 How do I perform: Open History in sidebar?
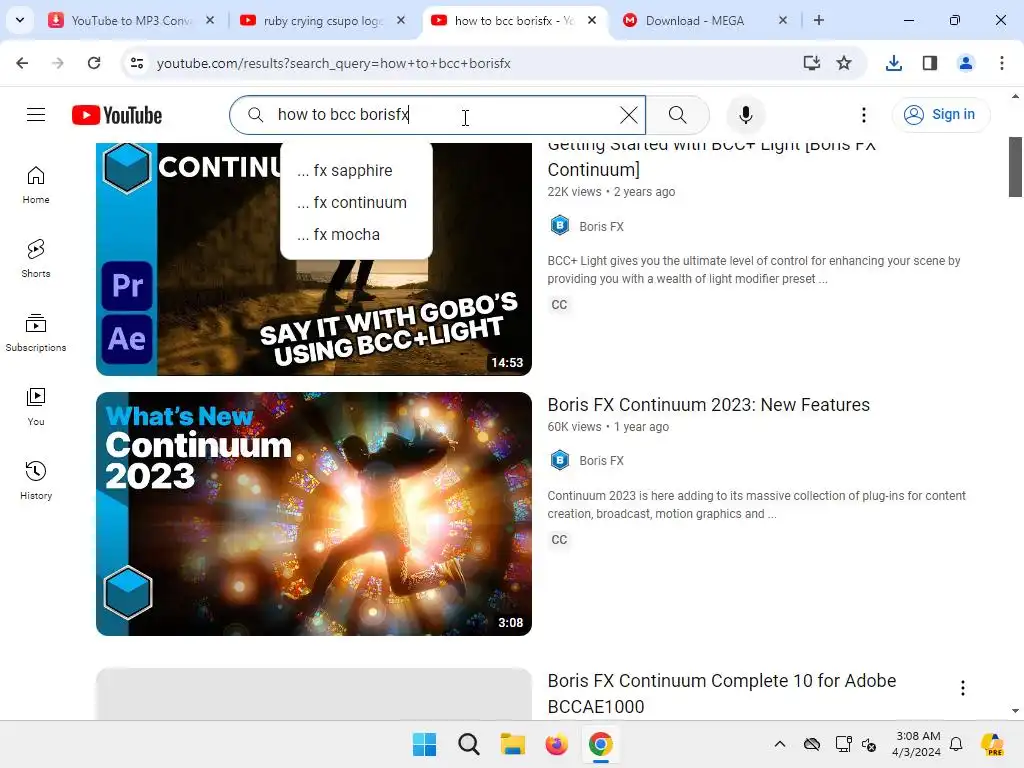[36, 480]
